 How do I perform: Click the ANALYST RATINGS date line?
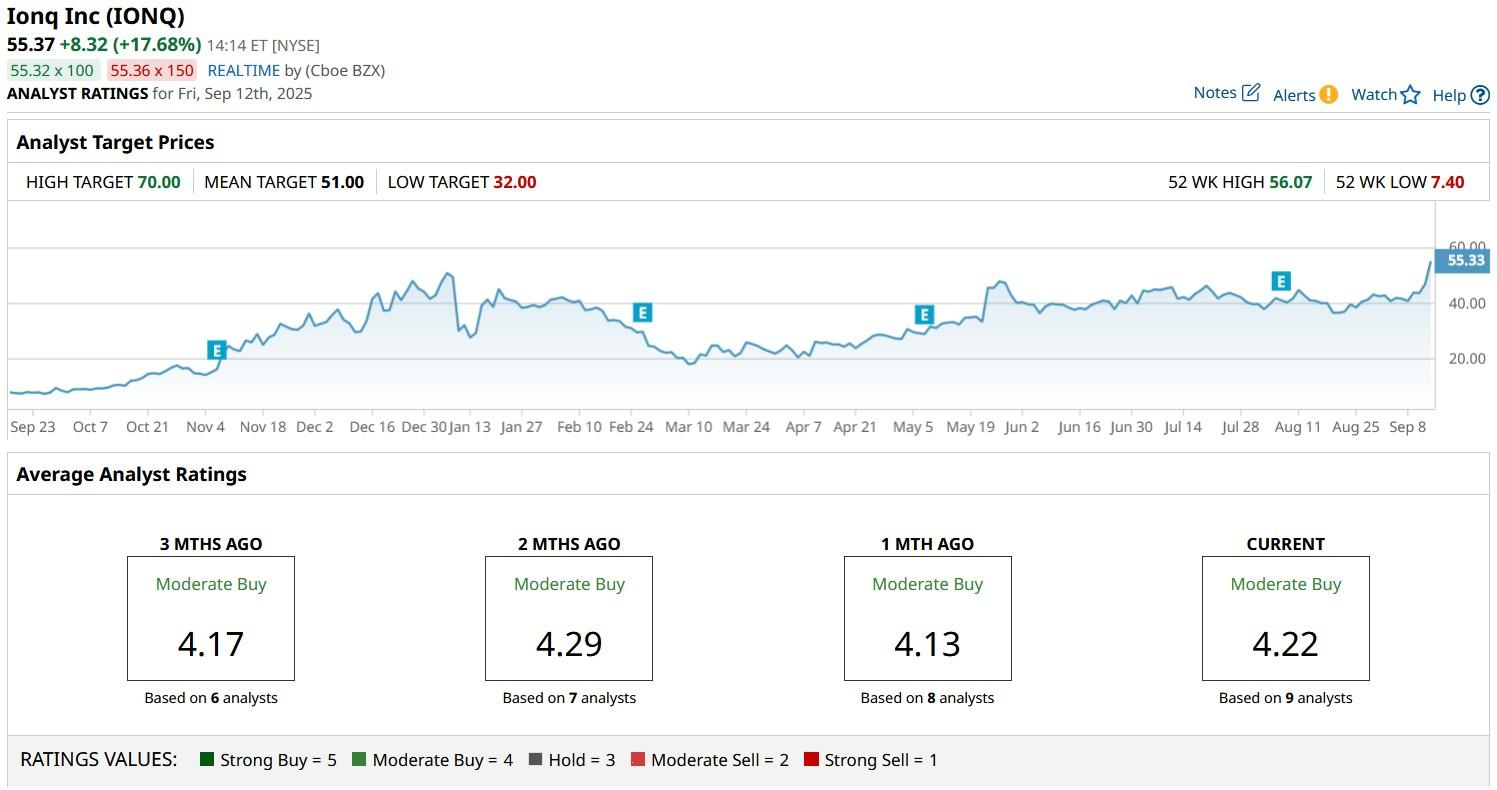pyautogui.click(x=160, y=94)
